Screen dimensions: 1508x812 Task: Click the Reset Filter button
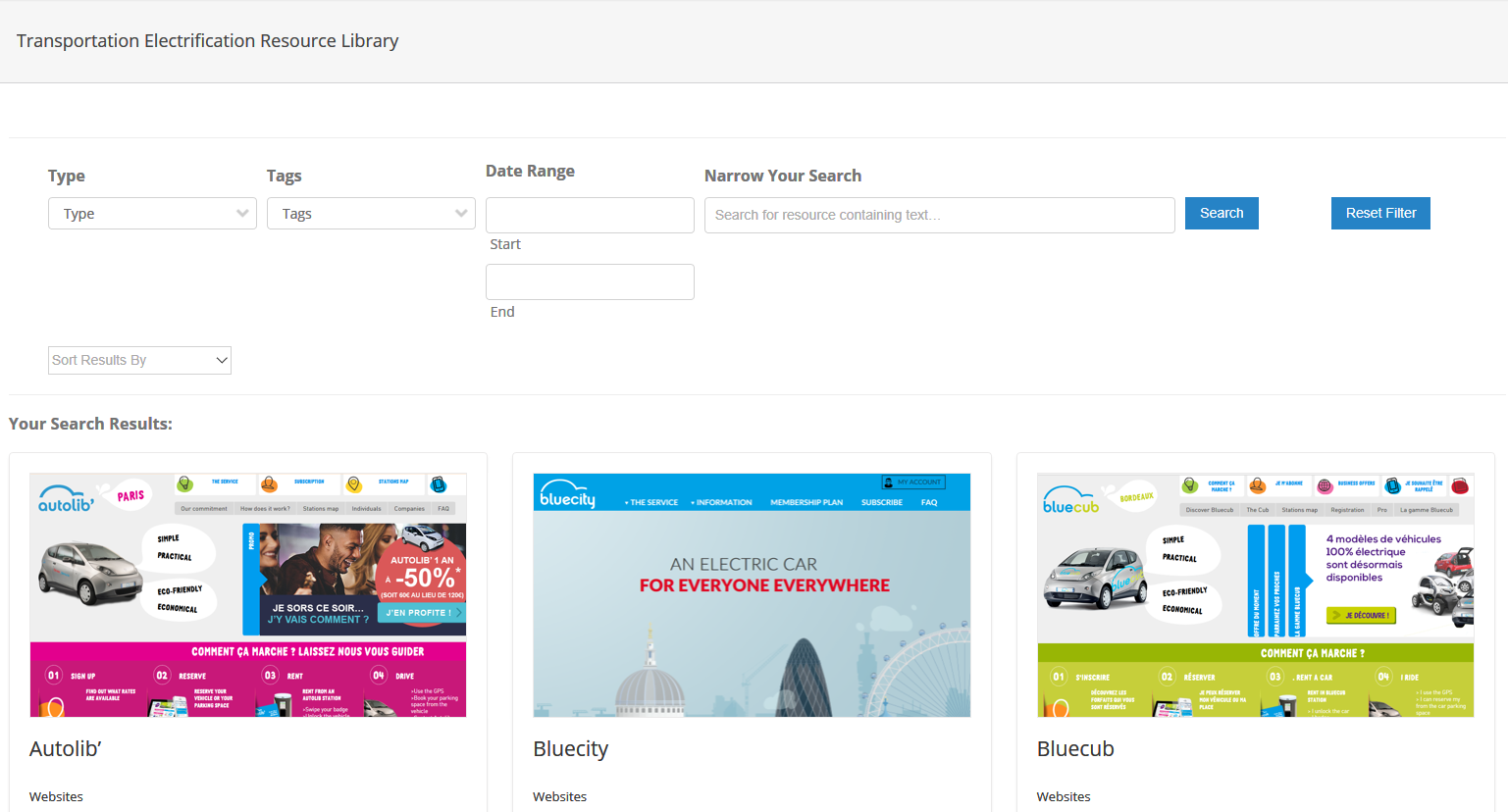pyautogui.click(x=1380, y=213)
